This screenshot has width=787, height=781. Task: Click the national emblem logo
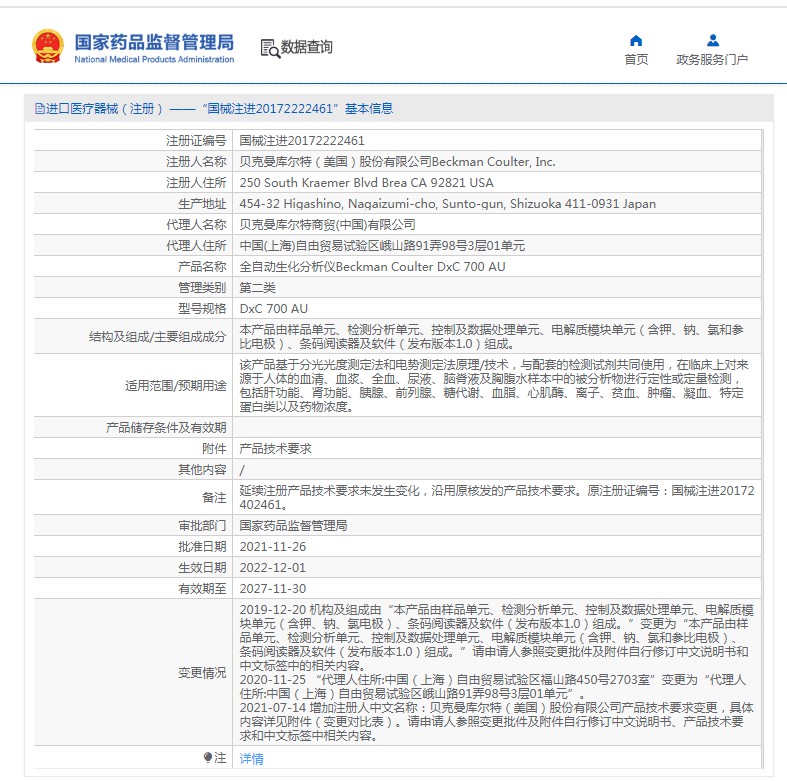(x=48, y=46)
